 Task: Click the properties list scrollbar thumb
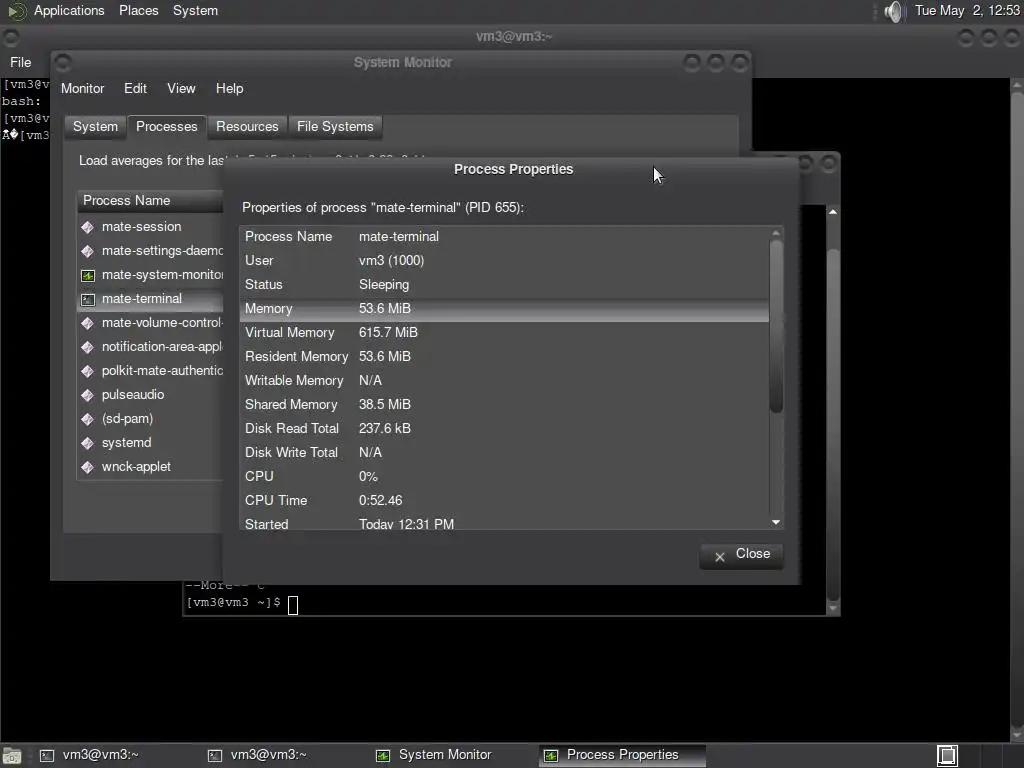point(776,327)
